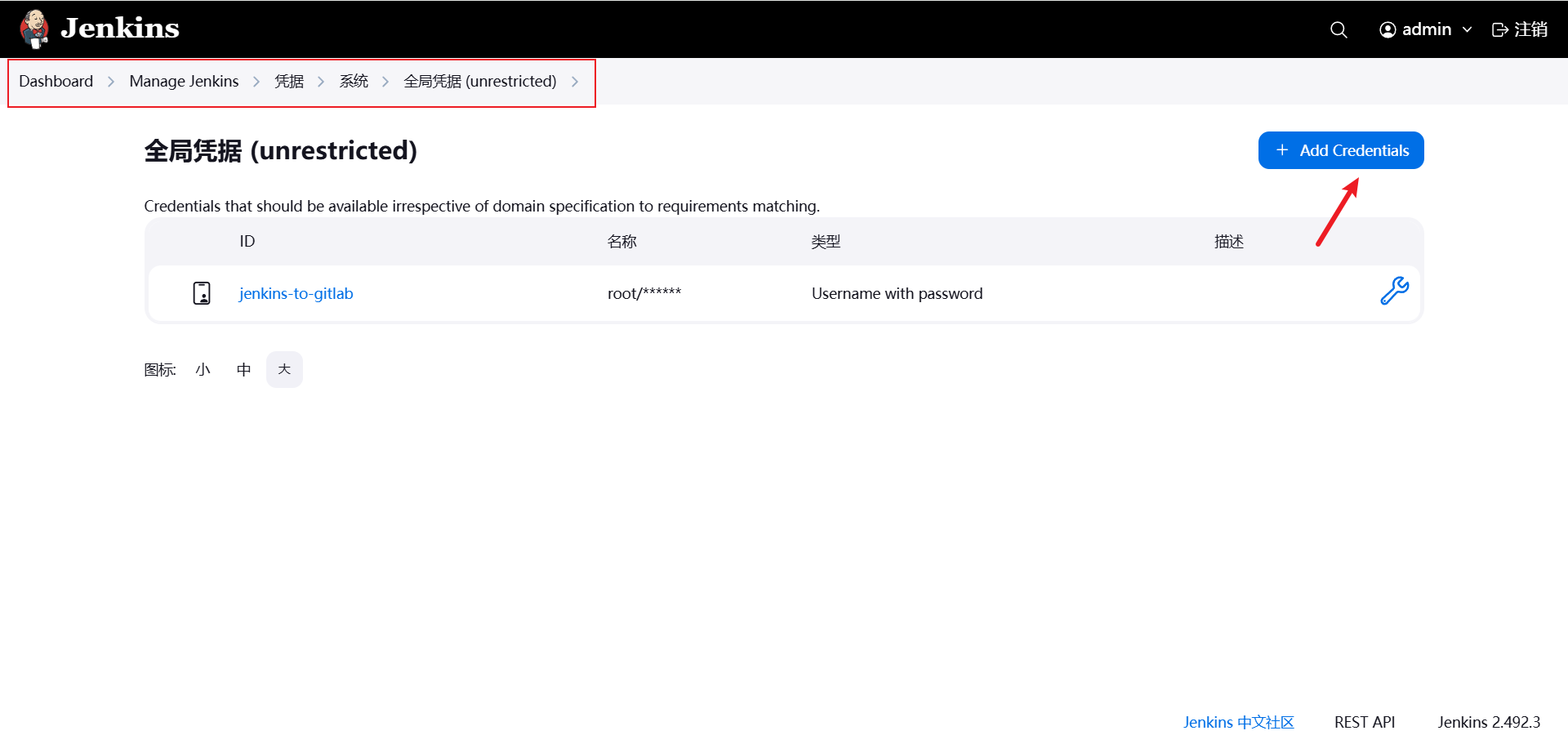
Task: Open Manage Jenkins breadcrumb
Action: pyautogui.click(x=184, y=81)
